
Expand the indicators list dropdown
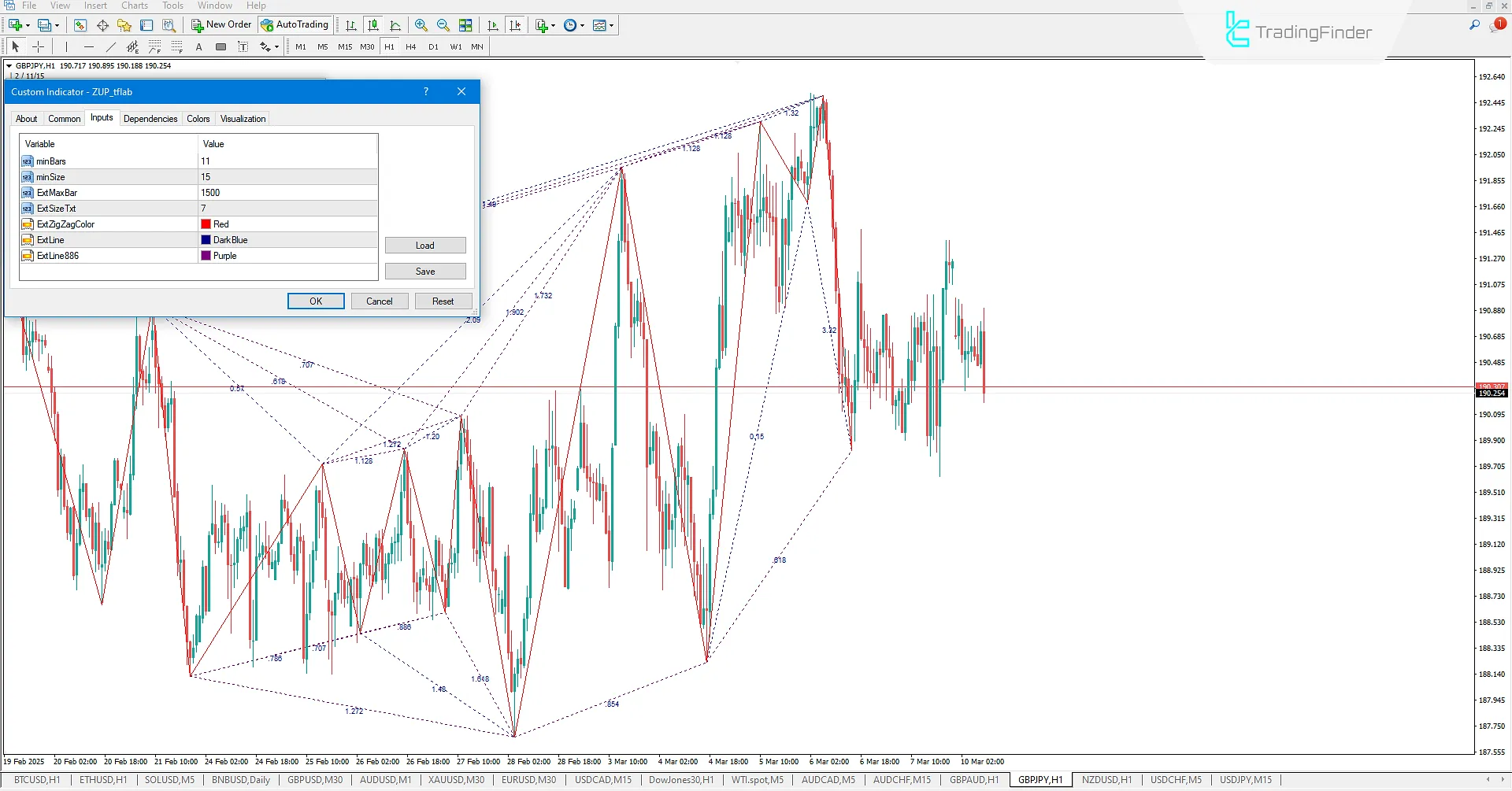tap(554, 25)
